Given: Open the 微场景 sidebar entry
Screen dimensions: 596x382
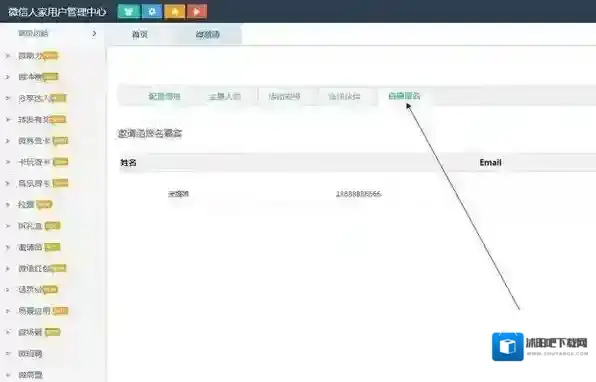Looking at the screenshot, I should point(30,332).
